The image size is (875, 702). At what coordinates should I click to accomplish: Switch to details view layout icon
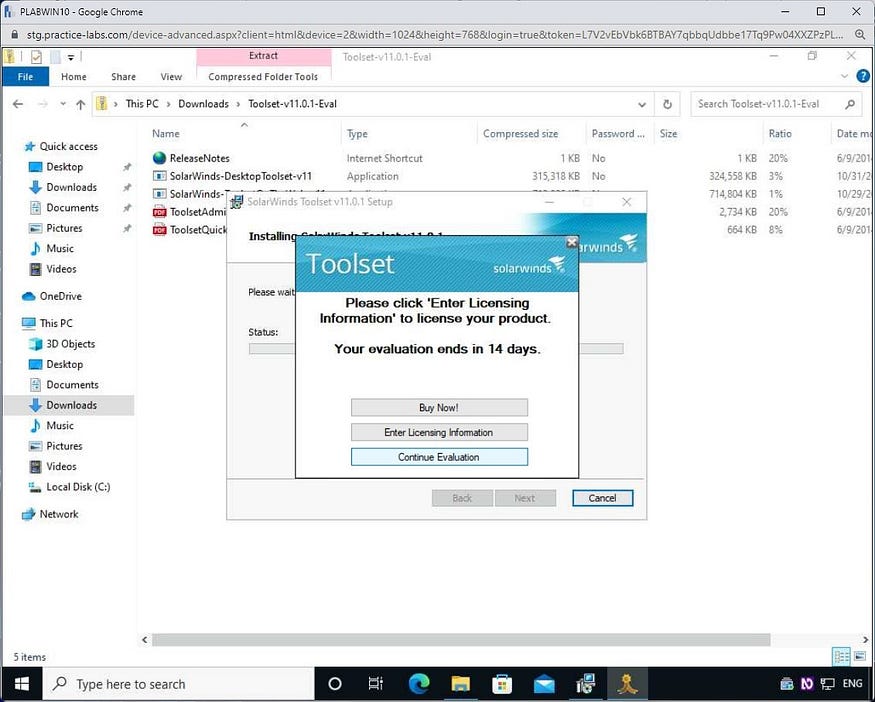pyautogui.click(x=842, y=657)
